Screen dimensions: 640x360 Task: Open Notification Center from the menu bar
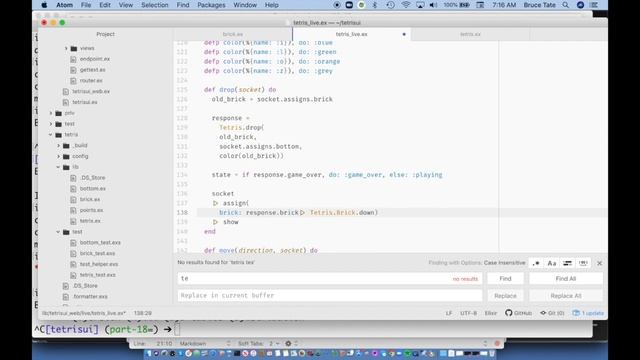click(x=594, y=5)
